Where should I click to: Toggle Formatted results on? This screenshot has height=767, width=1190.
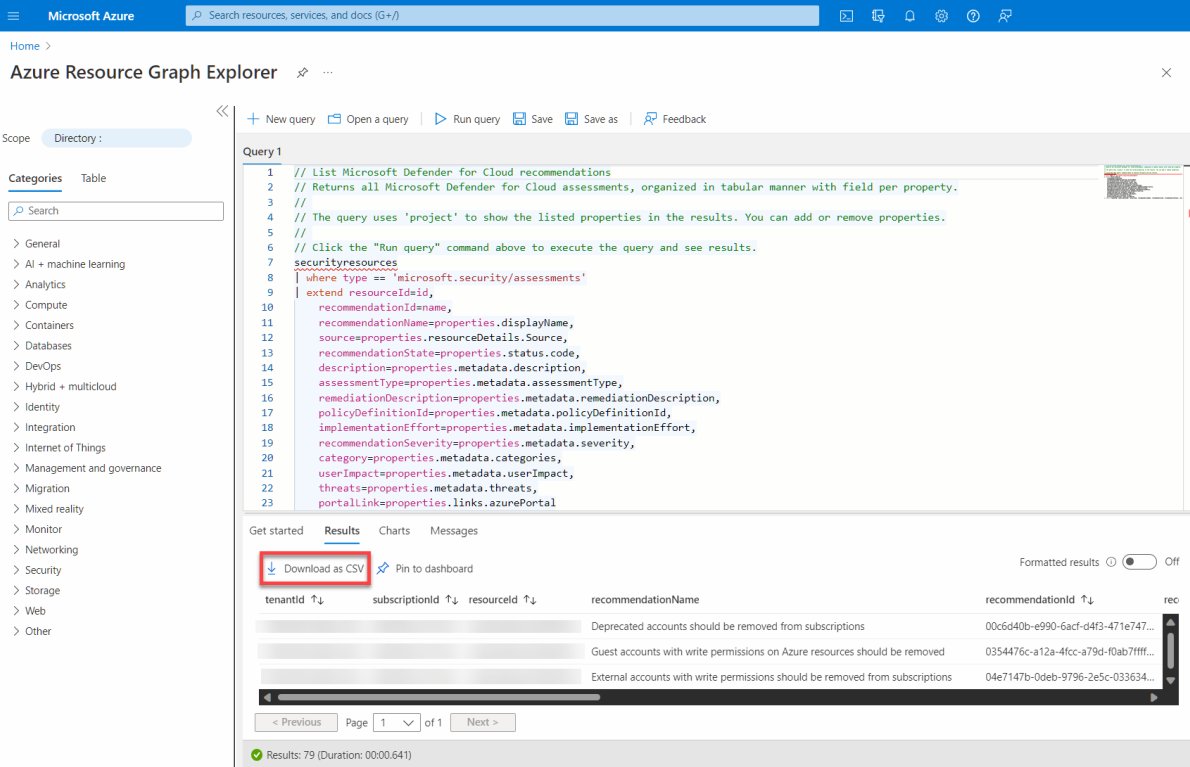pyautogui.click(x=1139, y=562)
